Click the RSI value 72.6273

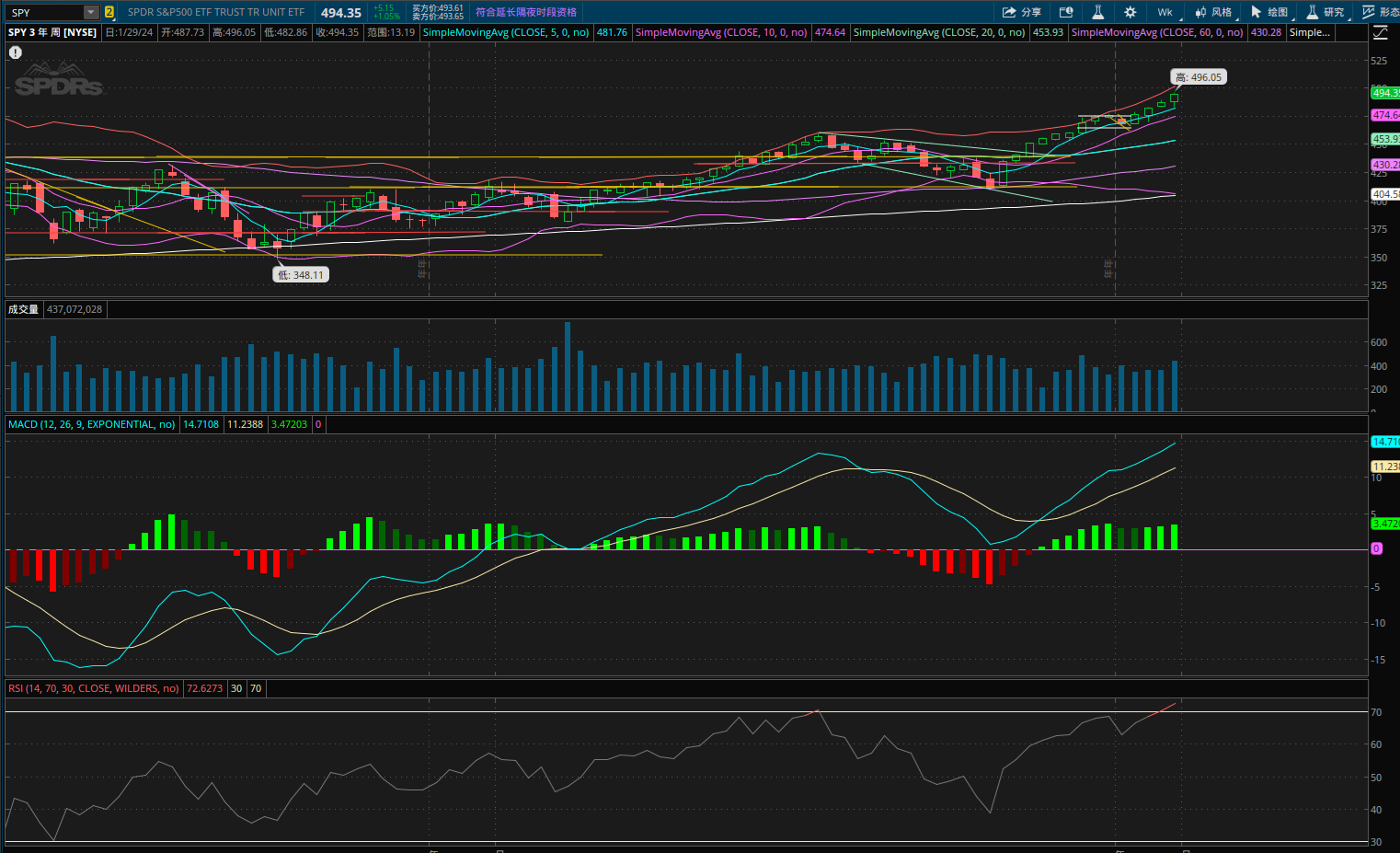(x=205, y=688)
